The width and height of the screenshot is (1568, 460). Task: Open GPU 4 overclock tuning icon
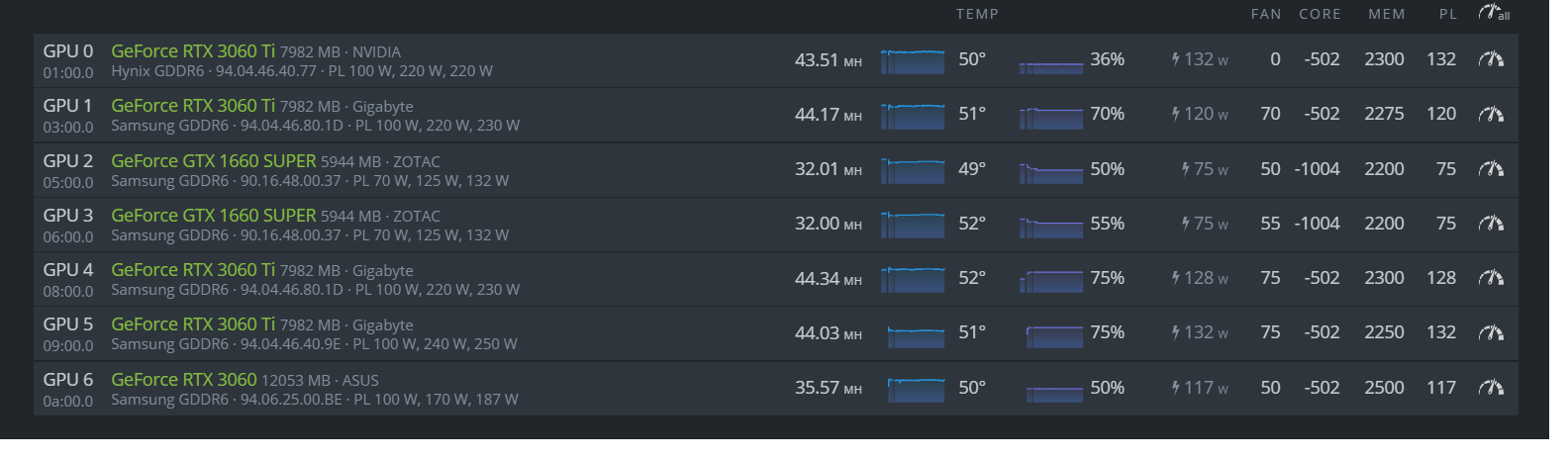point(1491,278)
